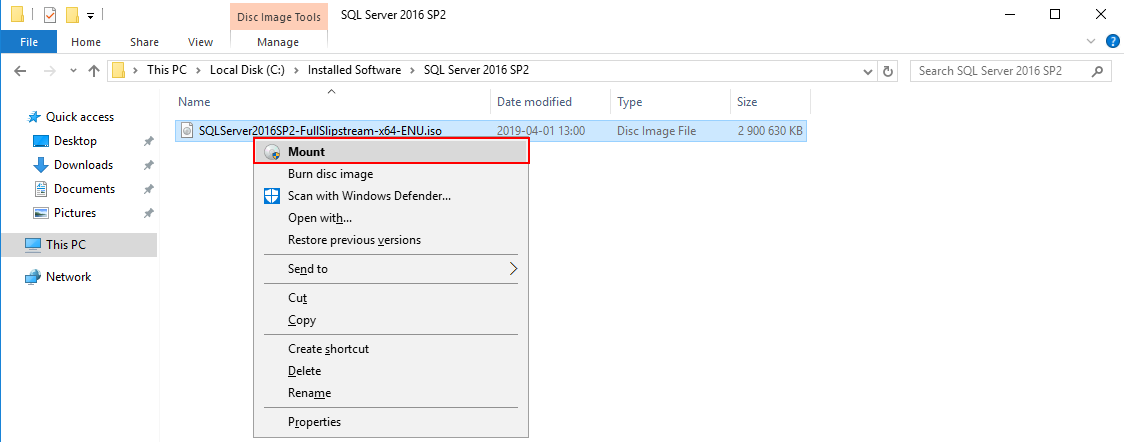1124x442 pixels.
Task: Click the 2019-04-01 13:00 date cell
Action: pos(541,131)
